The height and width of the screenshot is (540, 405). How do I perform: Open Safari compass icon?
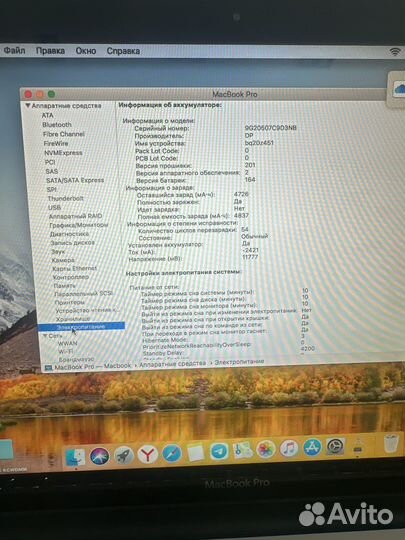(x=172, y=454)
